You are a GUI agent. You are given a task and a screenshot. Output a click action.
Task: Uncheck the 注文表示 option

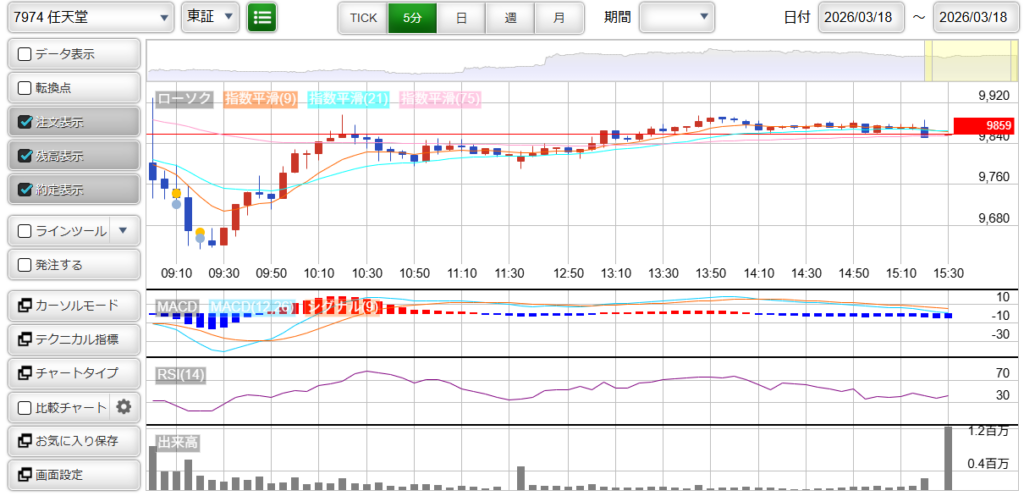[x=26, y=122]
